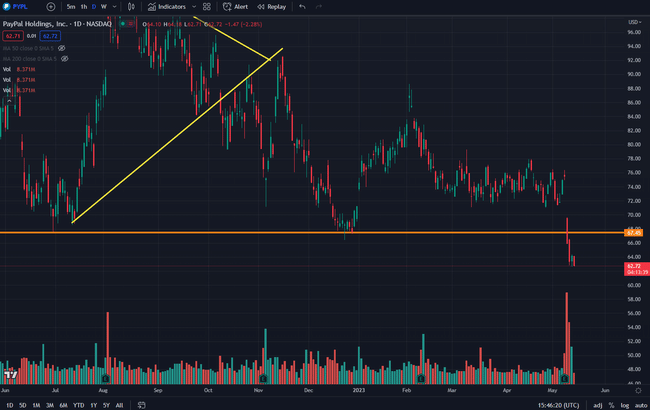Open the Indicators dialog
This screenshot has height=410, width=650.
166,6
